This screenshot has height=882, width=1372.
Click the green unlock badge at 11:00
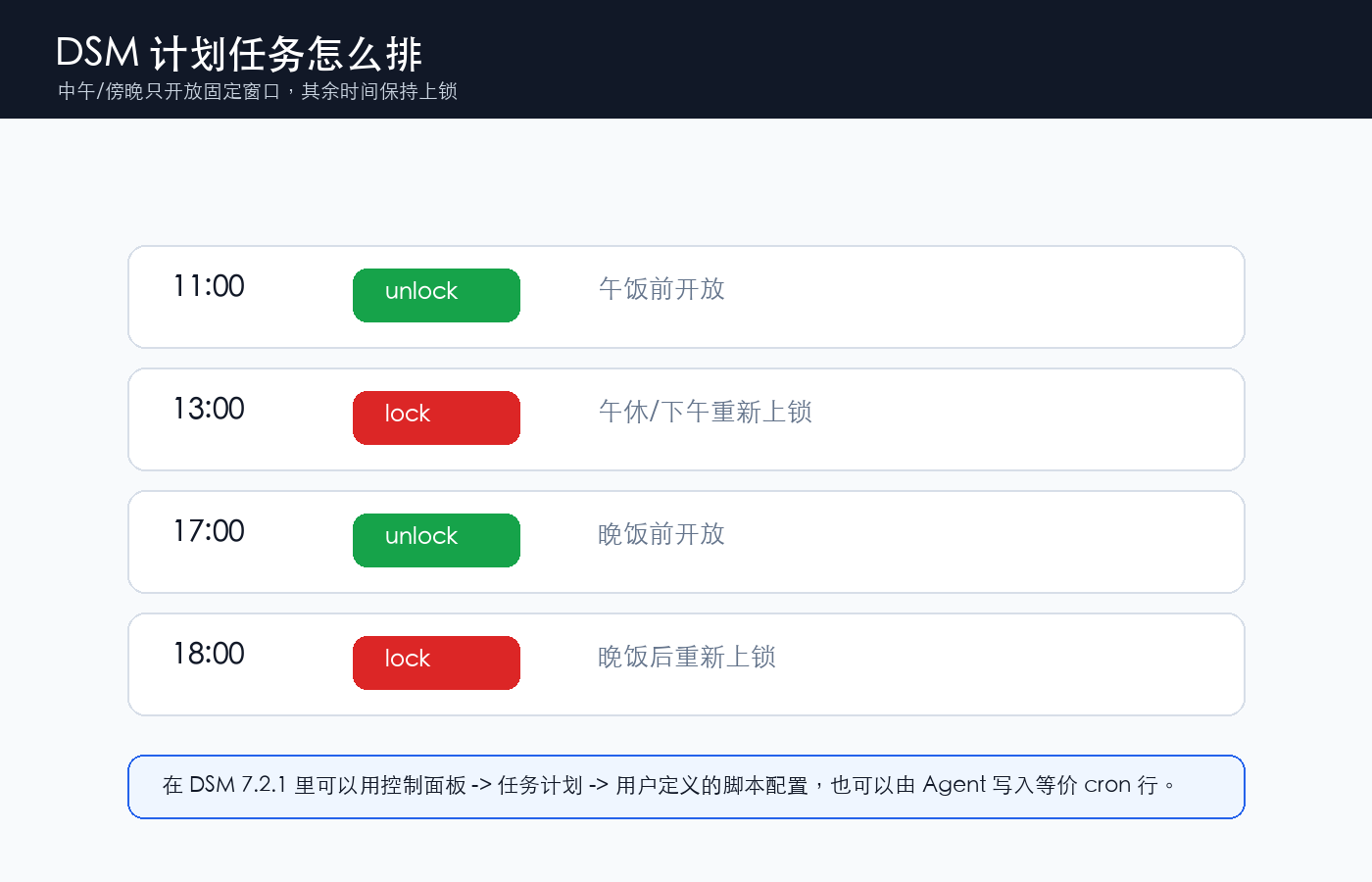tap(436, 295)
